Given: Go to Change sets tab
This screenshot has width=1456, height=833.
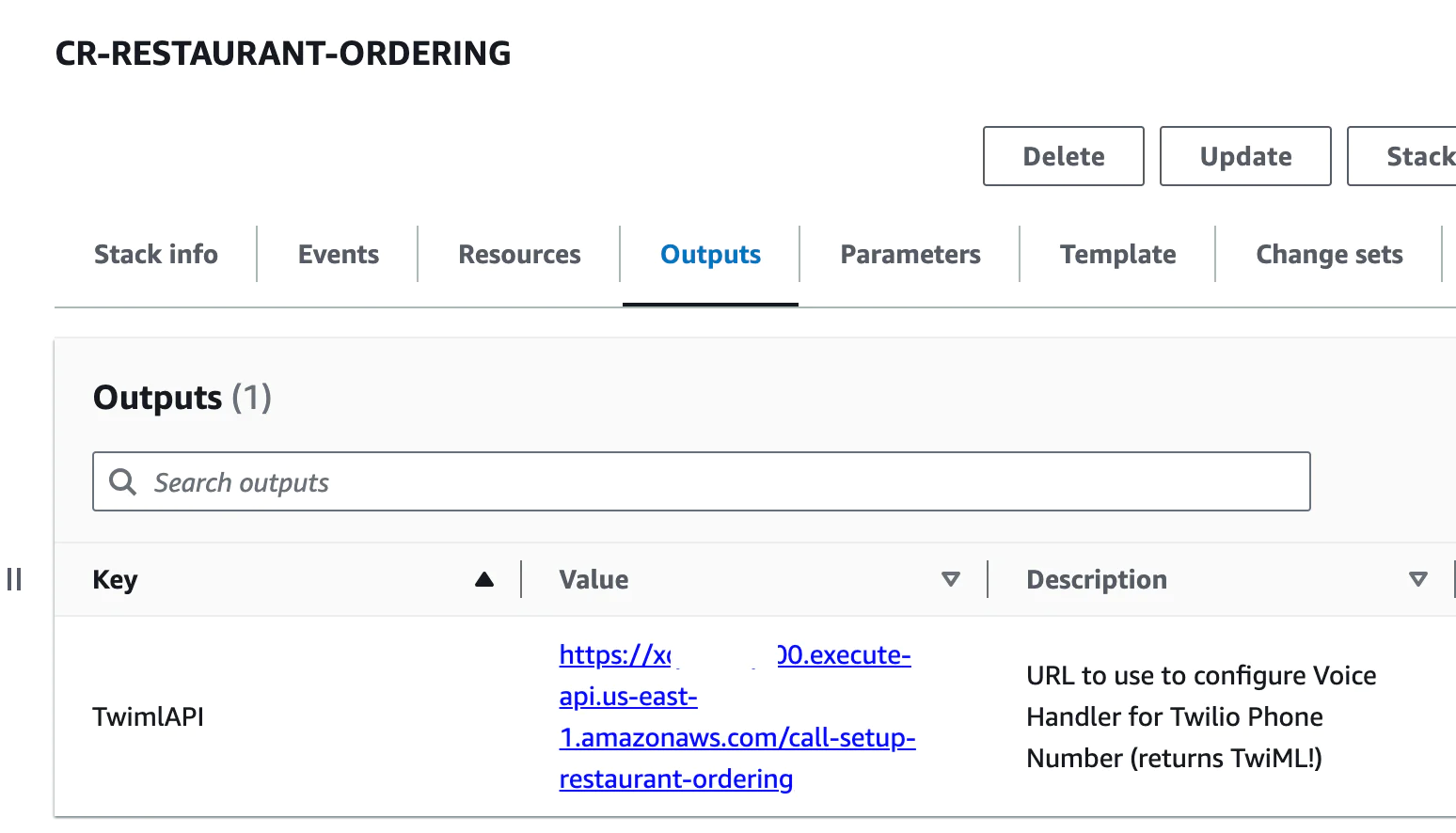Looking at the screenshot, I should (1329, 255).
